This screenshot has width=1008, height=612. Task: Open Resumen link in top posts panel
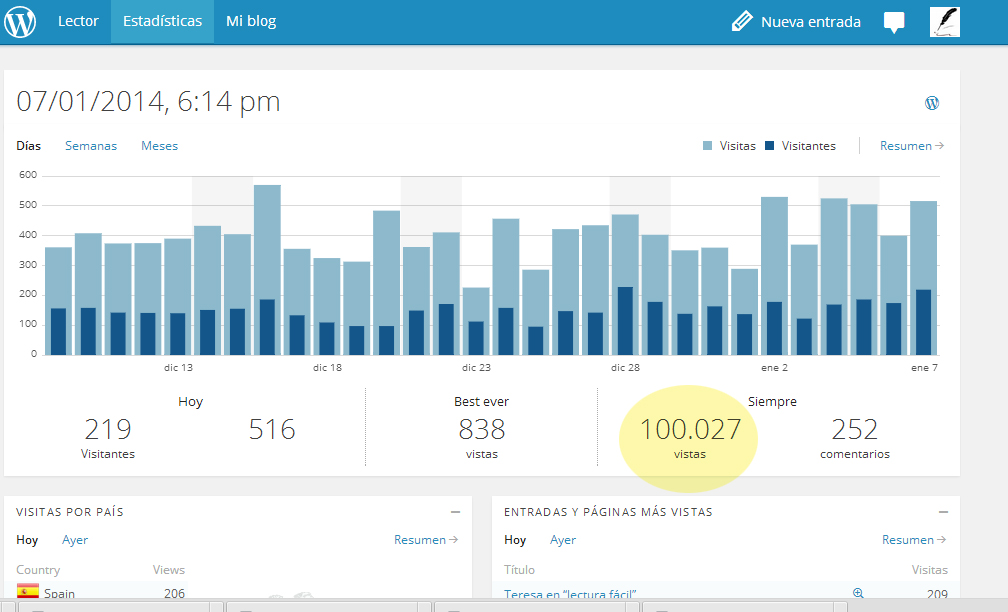pyautogui.click(x=913, y=540)
